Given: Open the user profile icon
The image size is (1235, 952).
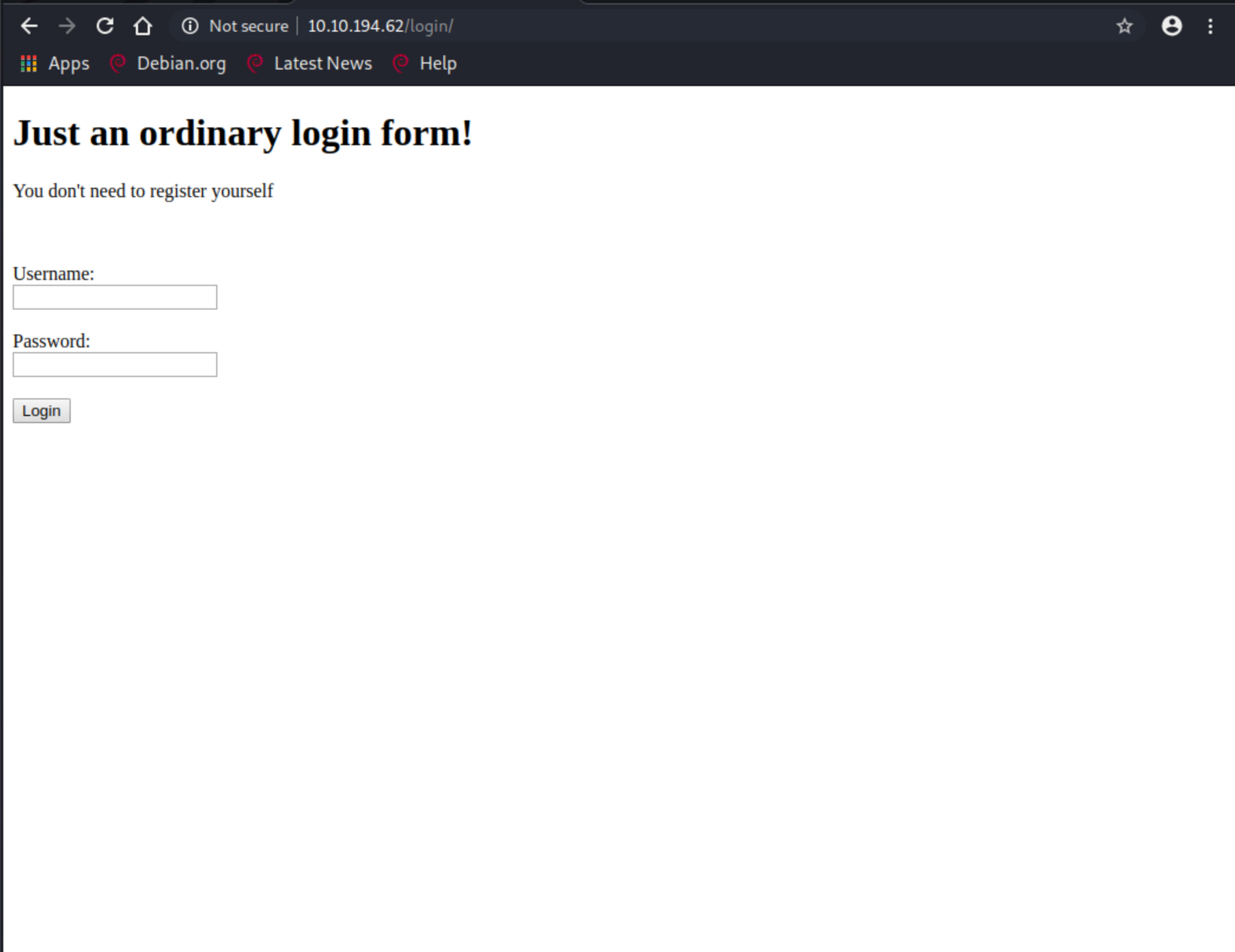Looking at the screenshot, I should 1171,26.
